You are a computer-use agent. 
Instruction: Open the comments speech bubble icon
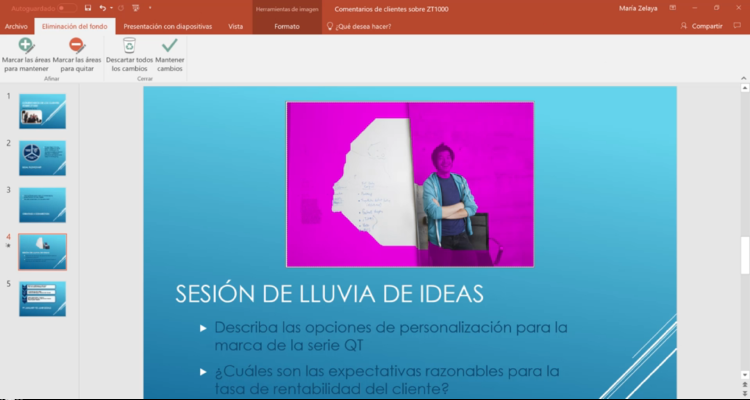[738, 26]
